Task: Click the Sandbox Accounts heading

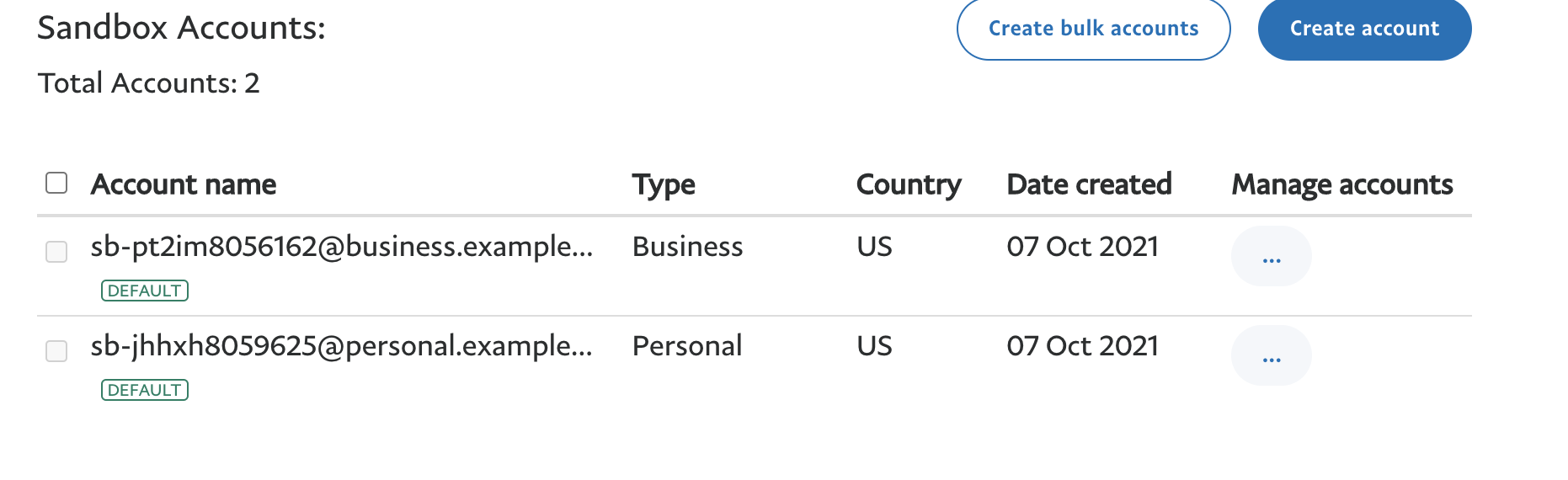Action: pos(181,28)
